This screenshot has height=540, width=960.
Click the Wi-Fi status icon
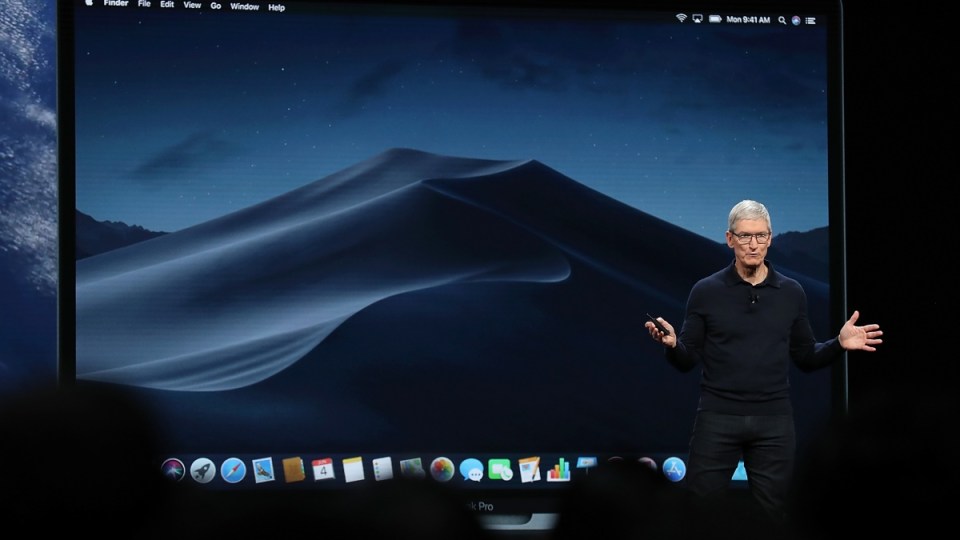[681, 18]
